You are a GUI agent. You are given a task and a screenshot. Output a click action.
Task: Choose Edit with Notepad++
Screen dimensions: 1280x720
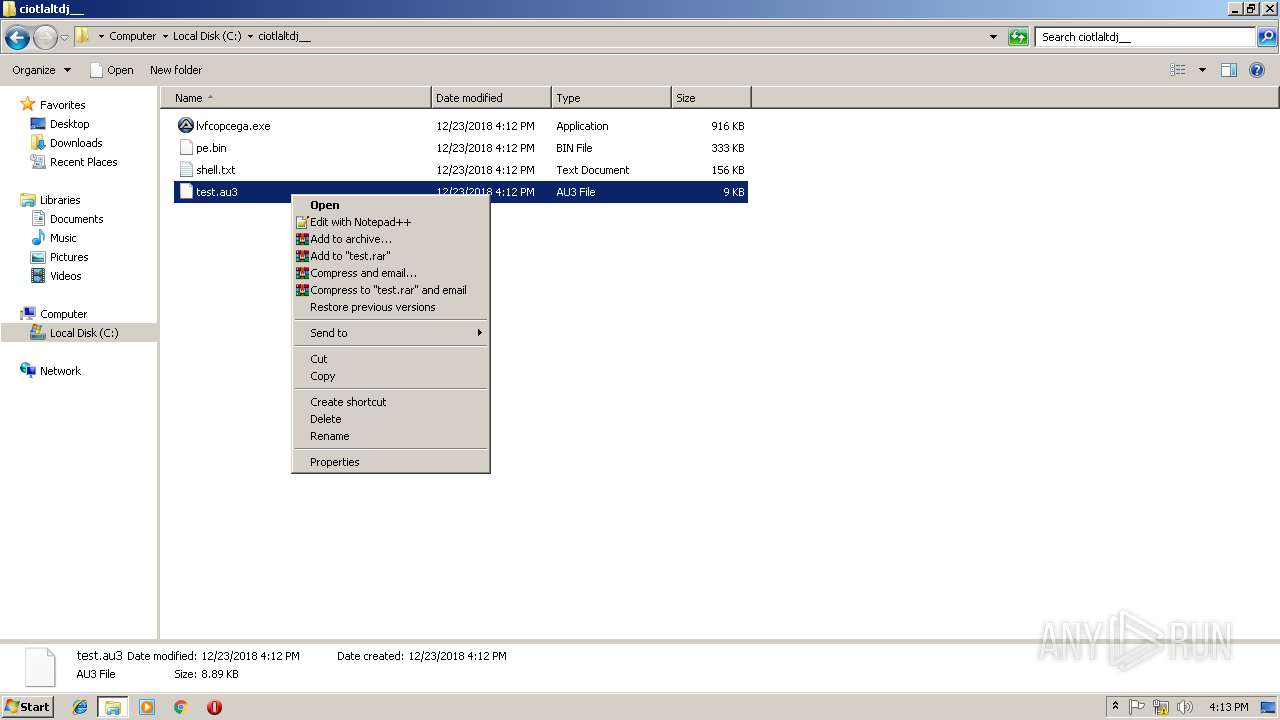[x=391, y=222]
